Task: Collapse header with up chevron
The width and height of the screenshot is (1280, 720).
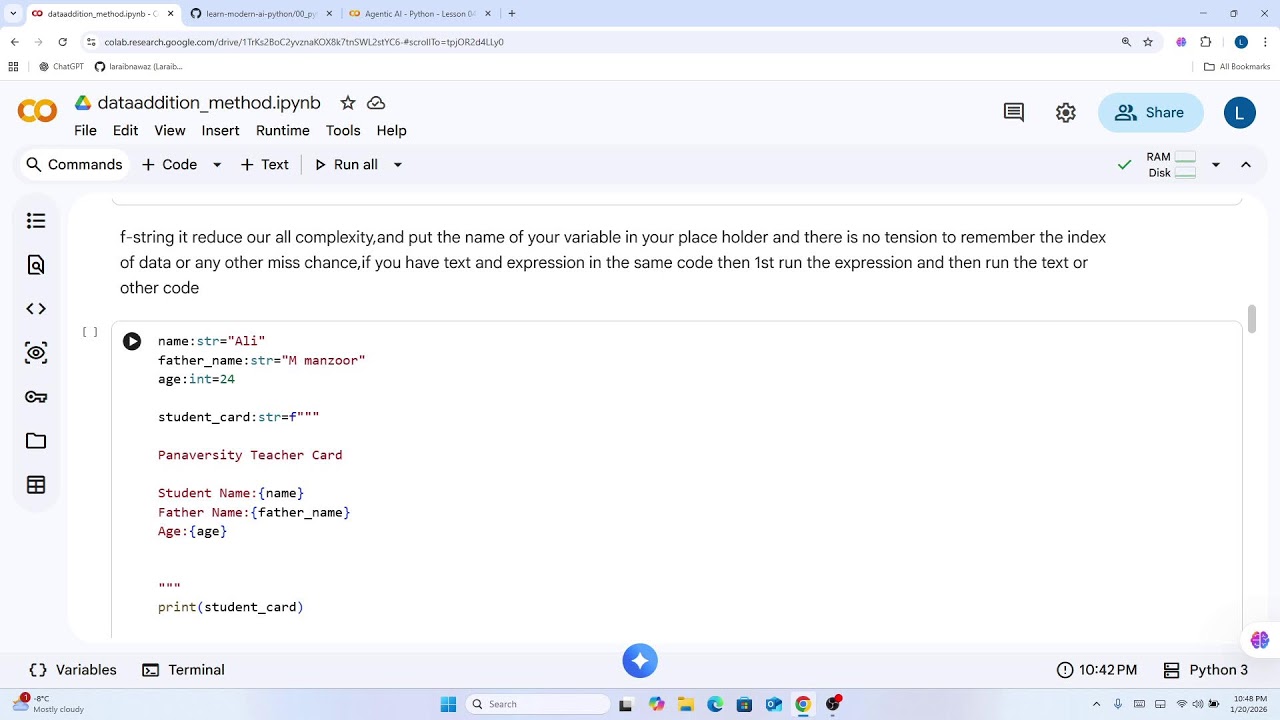Action: tap(1246, 165)
